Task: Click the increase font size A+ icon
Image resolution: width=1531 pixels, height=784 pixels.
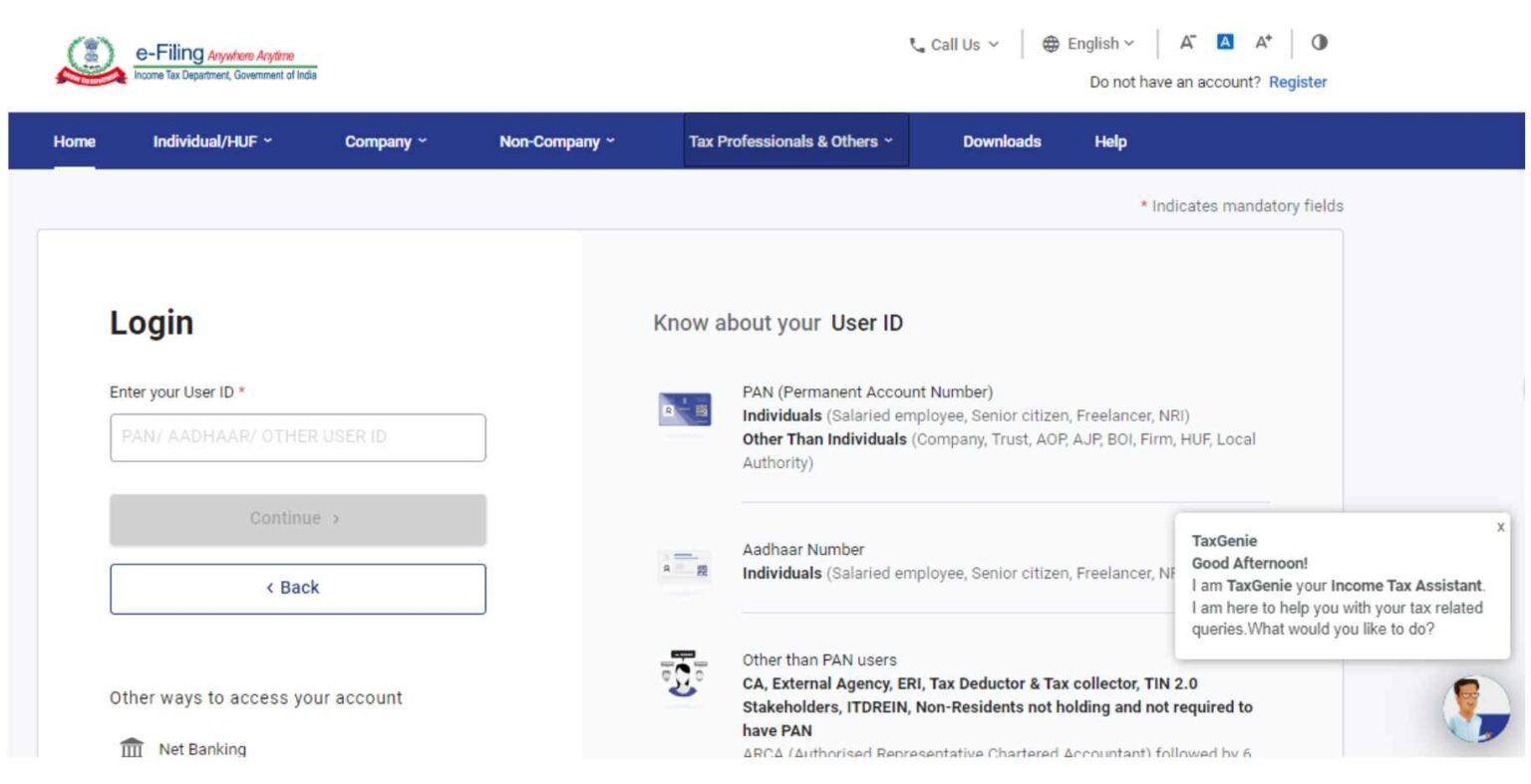Action: (1263, 43)
